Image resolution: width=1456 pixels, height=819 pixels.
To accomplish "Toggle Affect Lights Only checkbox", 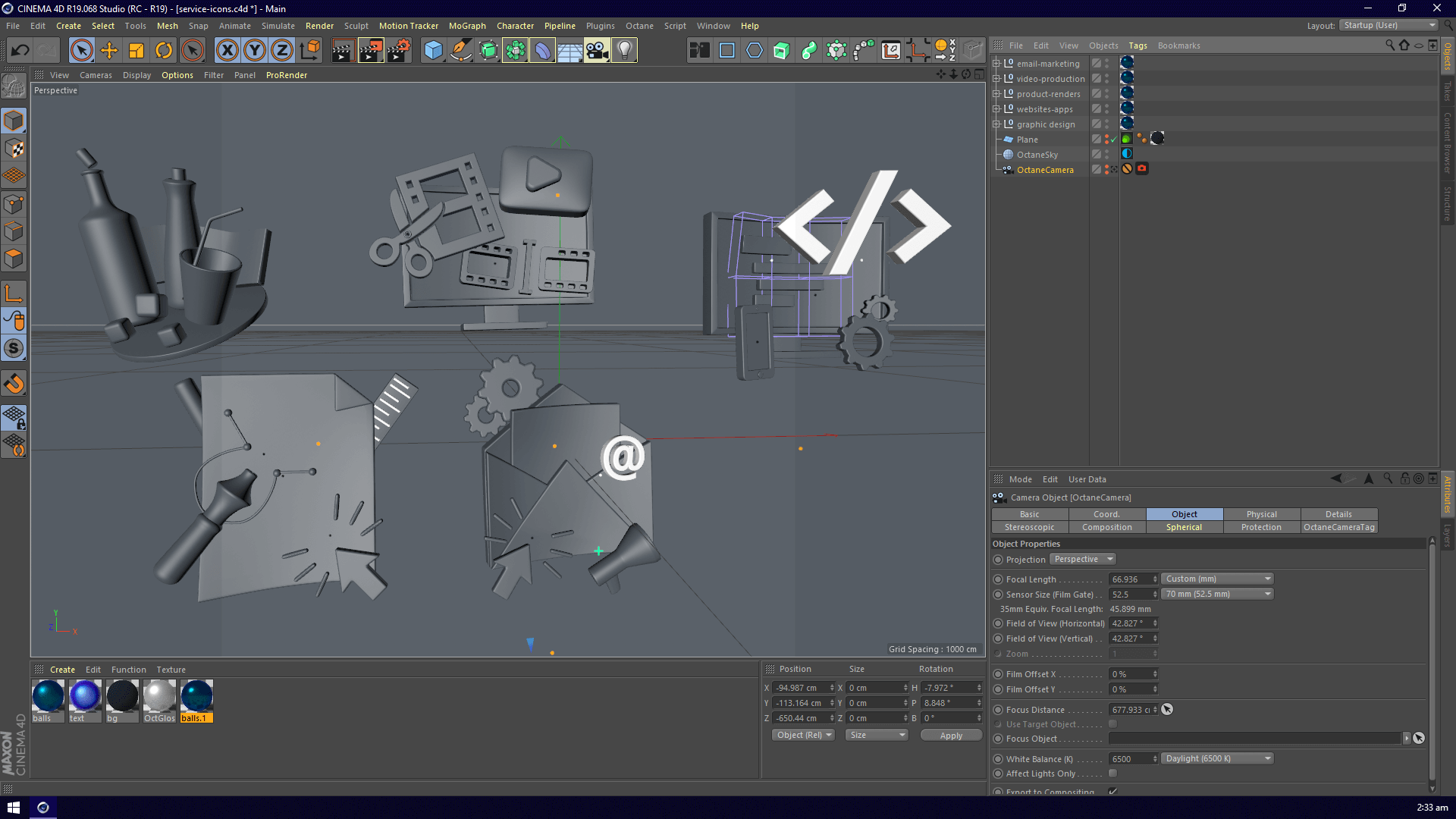I will coord(1112,773).
